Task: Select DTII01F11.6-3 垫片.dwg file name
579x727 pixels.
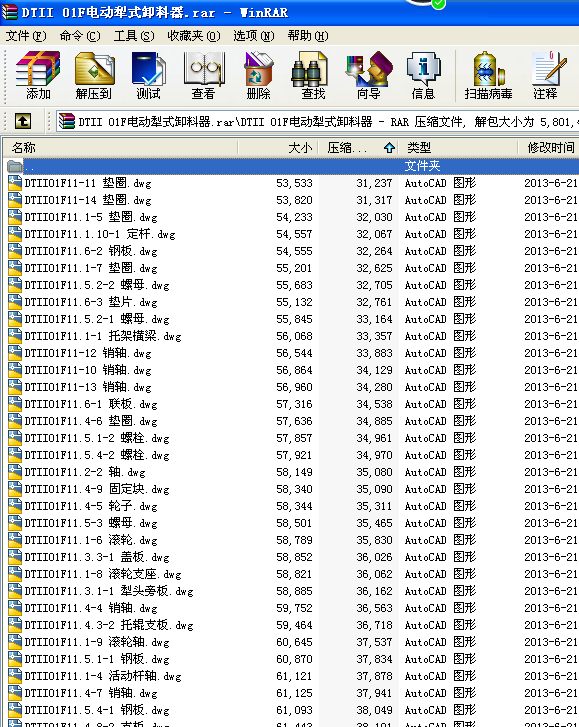Action: [x=91, y=302]
